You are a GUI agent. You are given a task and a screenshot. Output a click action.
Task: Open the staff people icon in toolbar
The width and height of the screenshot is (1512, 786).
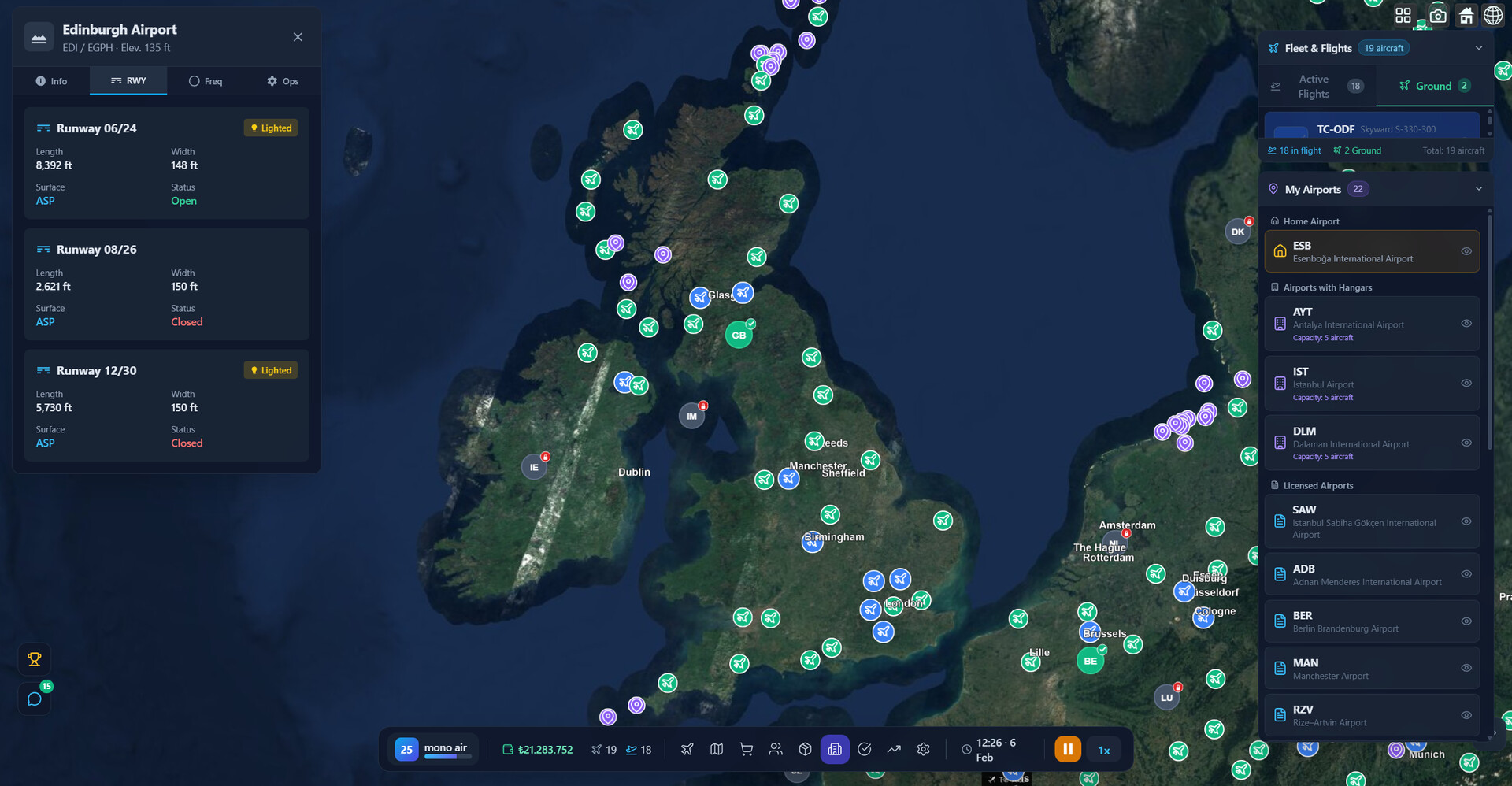click(776, 749)
